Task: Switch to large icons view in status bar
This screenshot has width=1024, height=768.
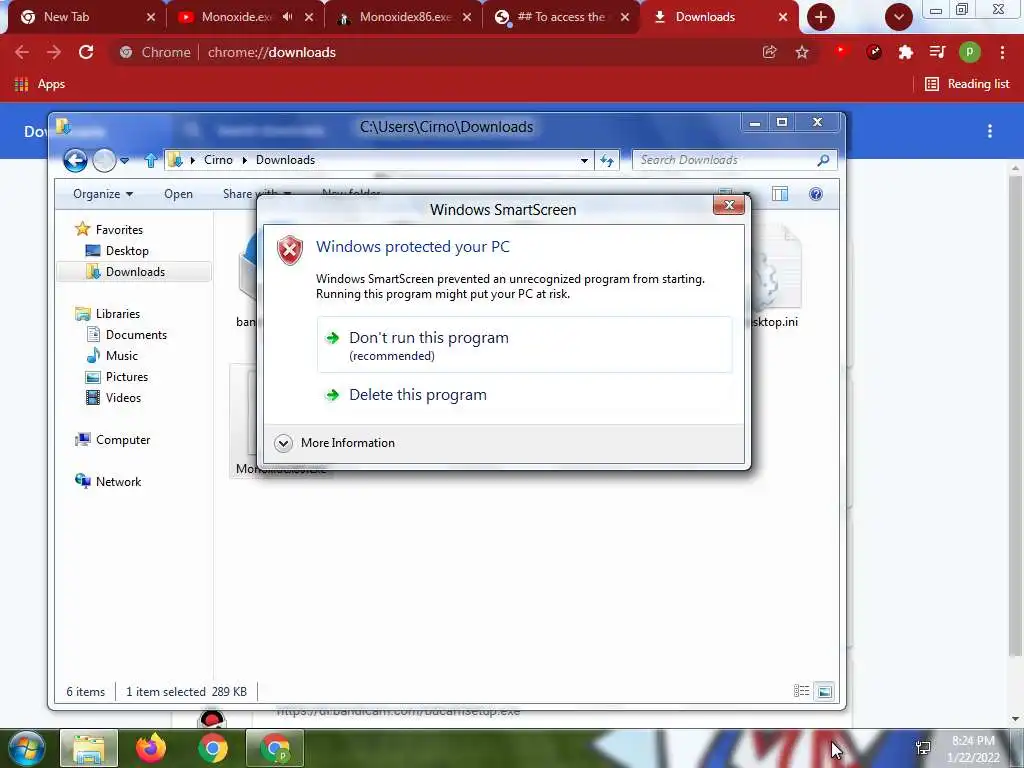Action: tap(825, 691)
